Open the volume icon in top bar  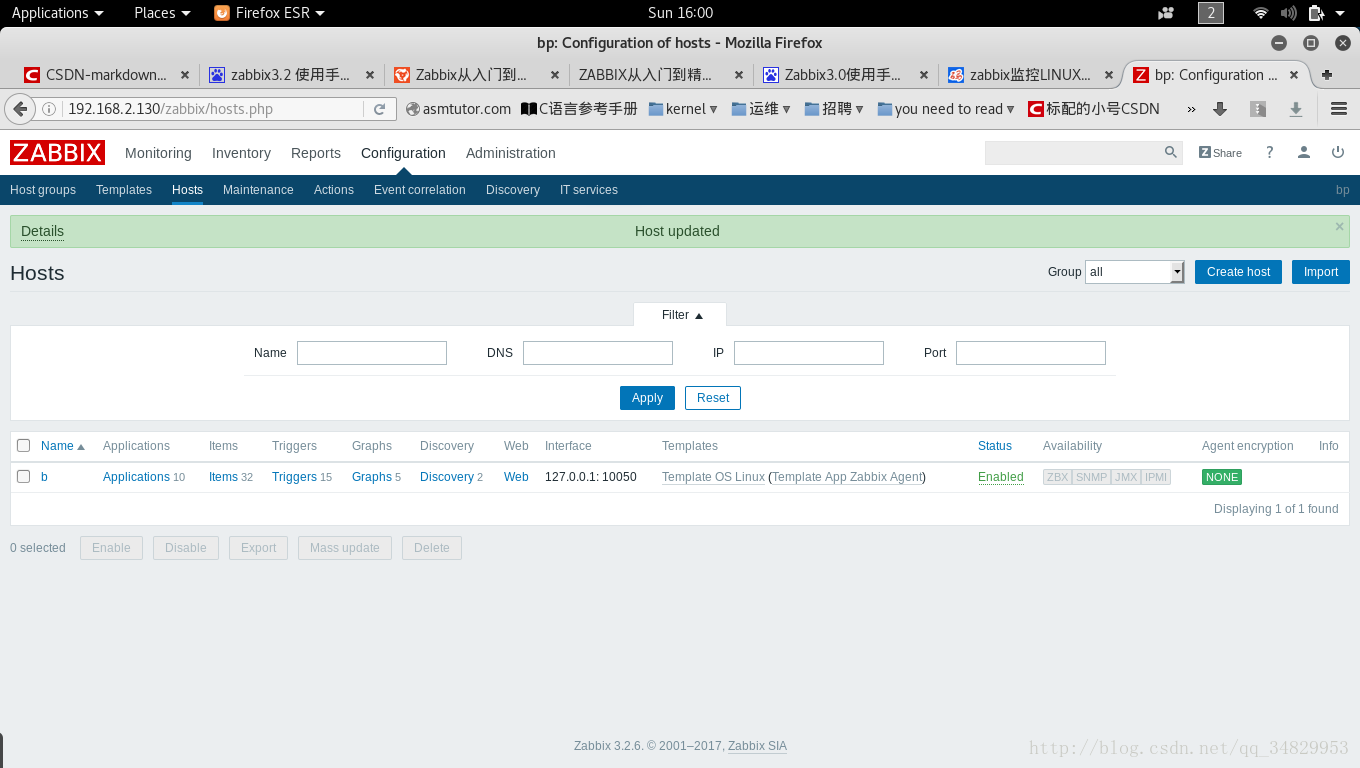1288,13
